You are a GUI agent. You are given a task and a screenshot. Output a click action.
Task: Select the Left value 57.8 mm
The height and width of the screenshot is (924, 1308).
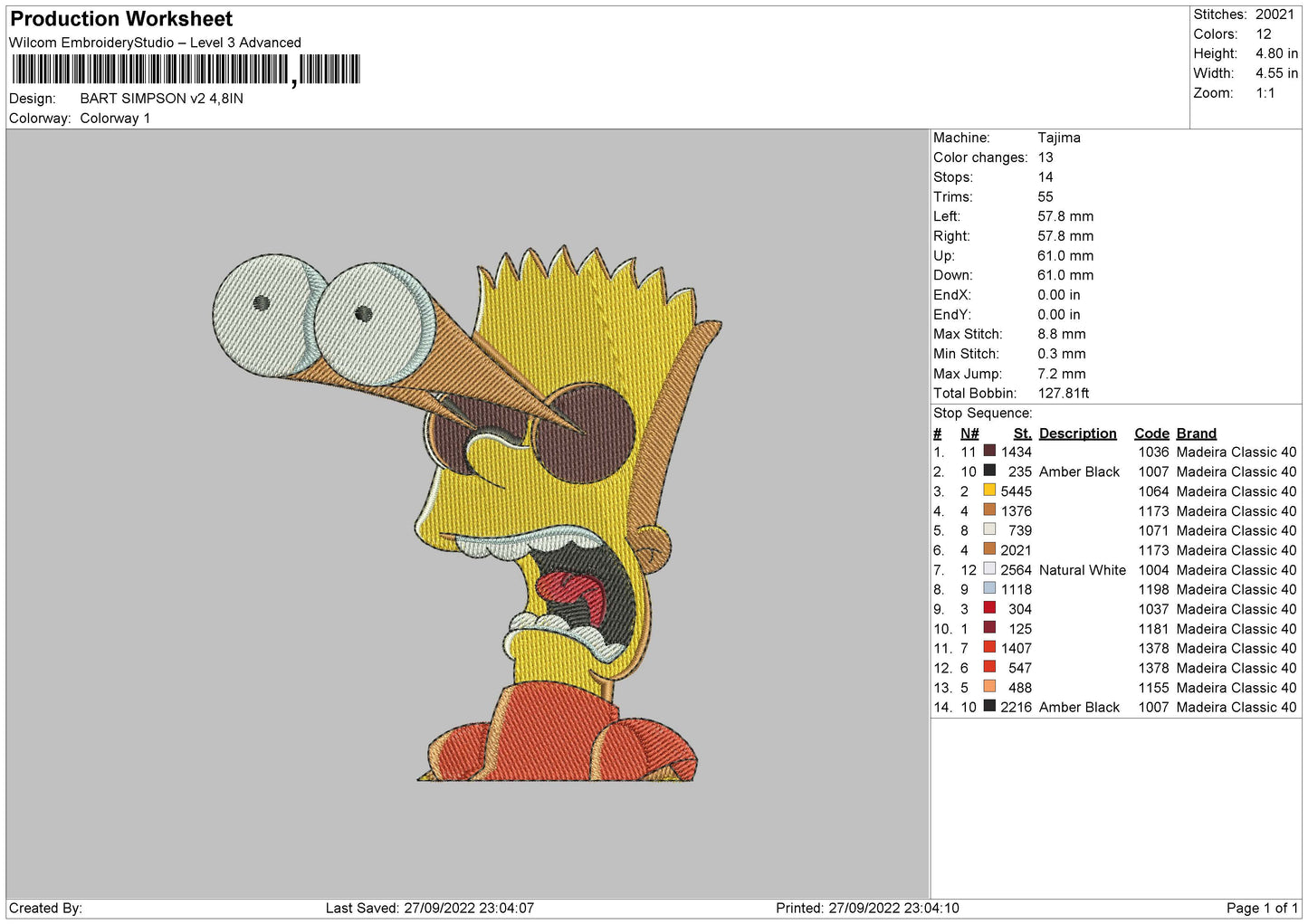pyautogui.click(x=1065, y=216)
